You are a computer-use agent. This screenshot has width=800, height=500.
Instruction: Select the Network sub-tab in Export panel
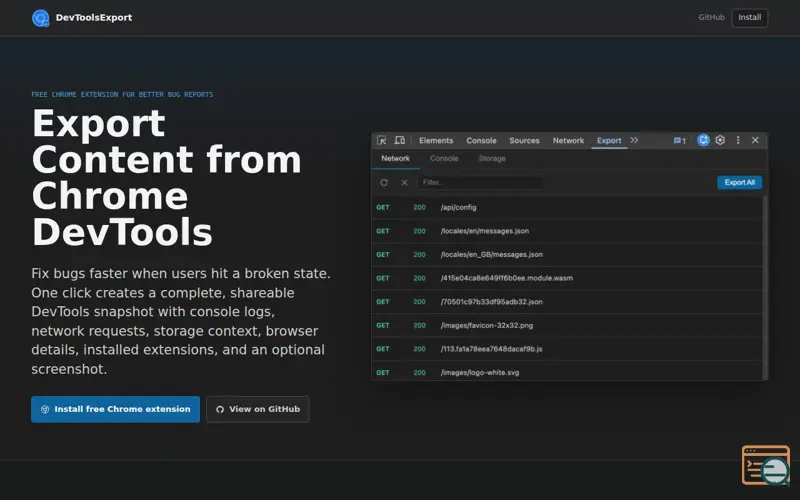click(395, 159)
